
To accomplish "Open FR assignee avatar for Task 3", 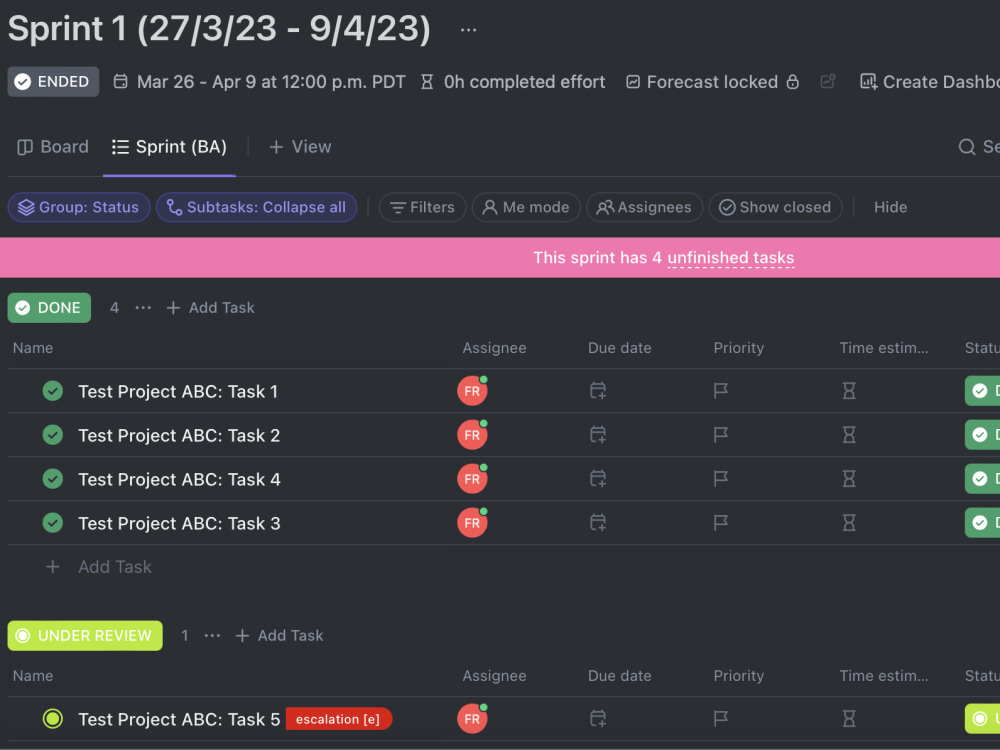I will (x=472, y=523).
